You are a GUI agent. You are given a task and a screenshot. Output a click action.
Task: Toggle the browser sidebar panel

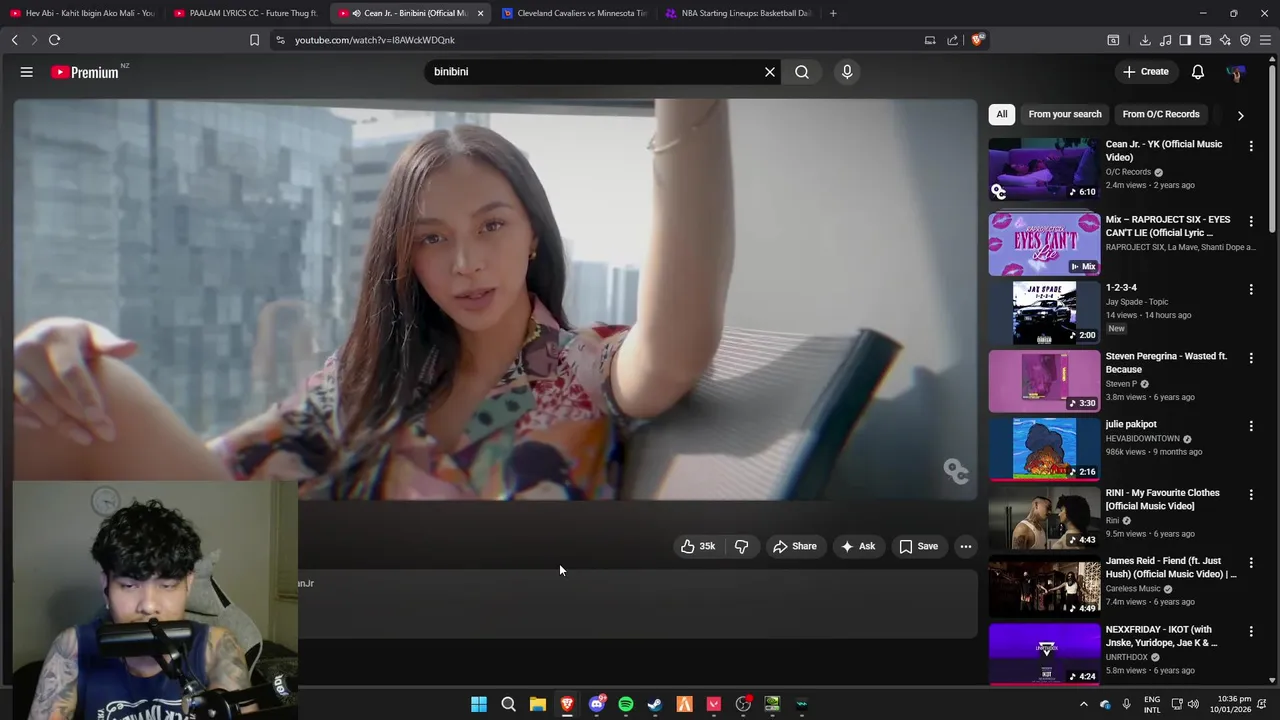[x=1185, y=40]
